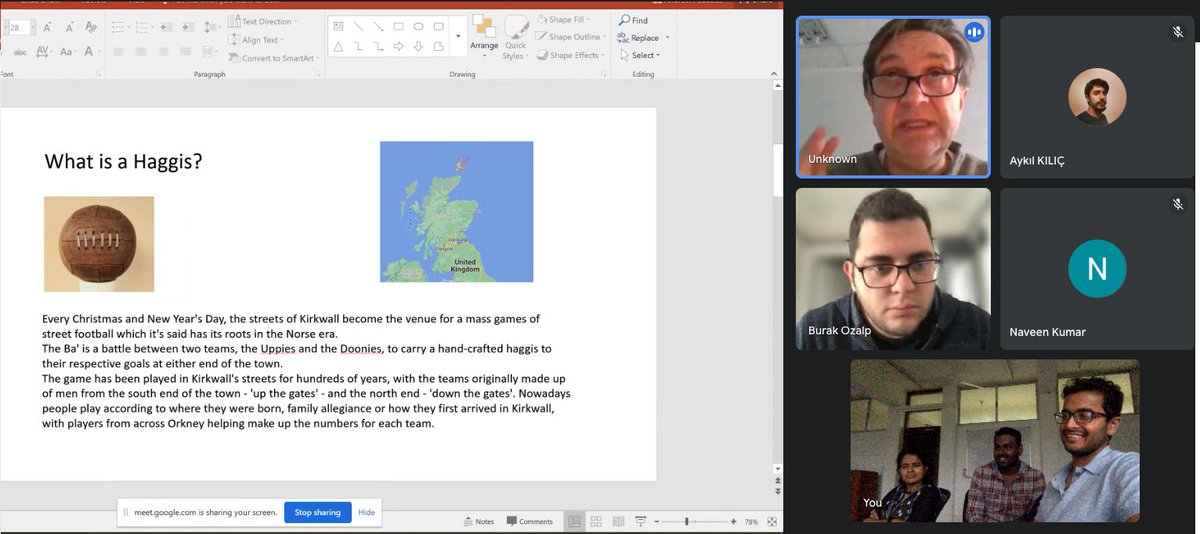Click the Unknown speaker's video tile
The image size is (1200, 534).
(893, 97)
